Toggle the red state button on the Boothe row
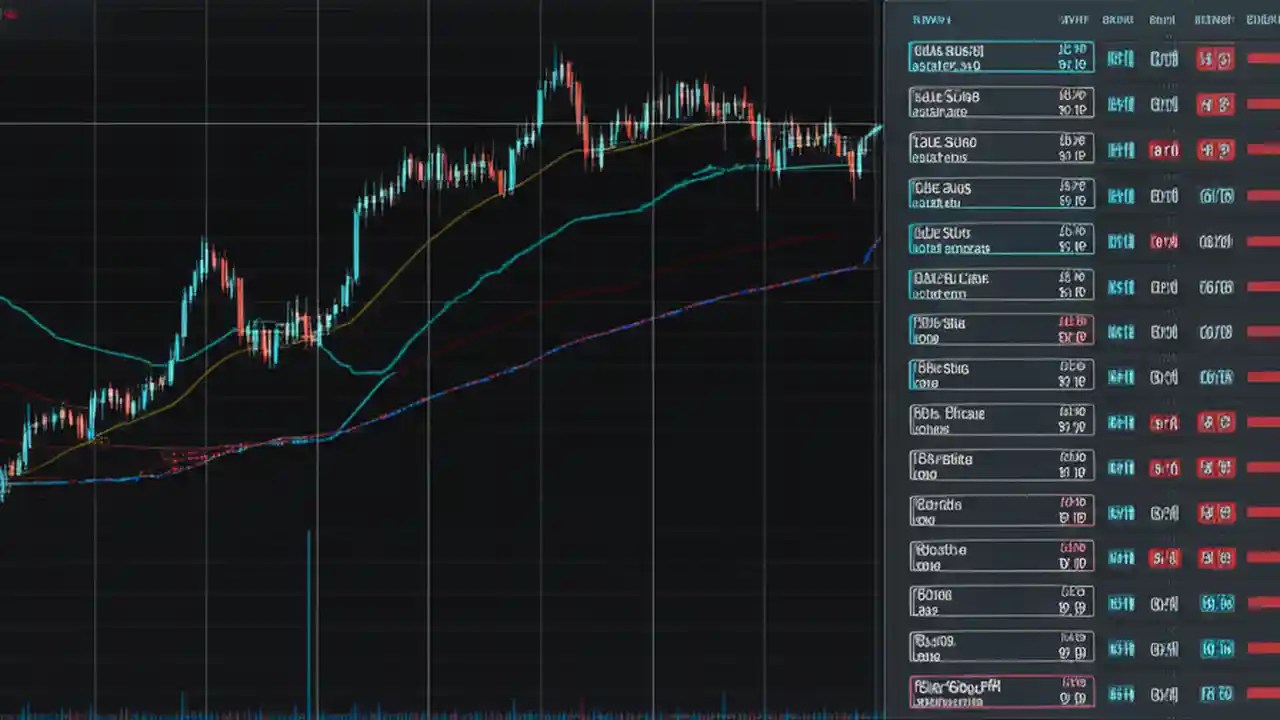This screenshot has width=1280, height=720. click(x=1164, y=558)
